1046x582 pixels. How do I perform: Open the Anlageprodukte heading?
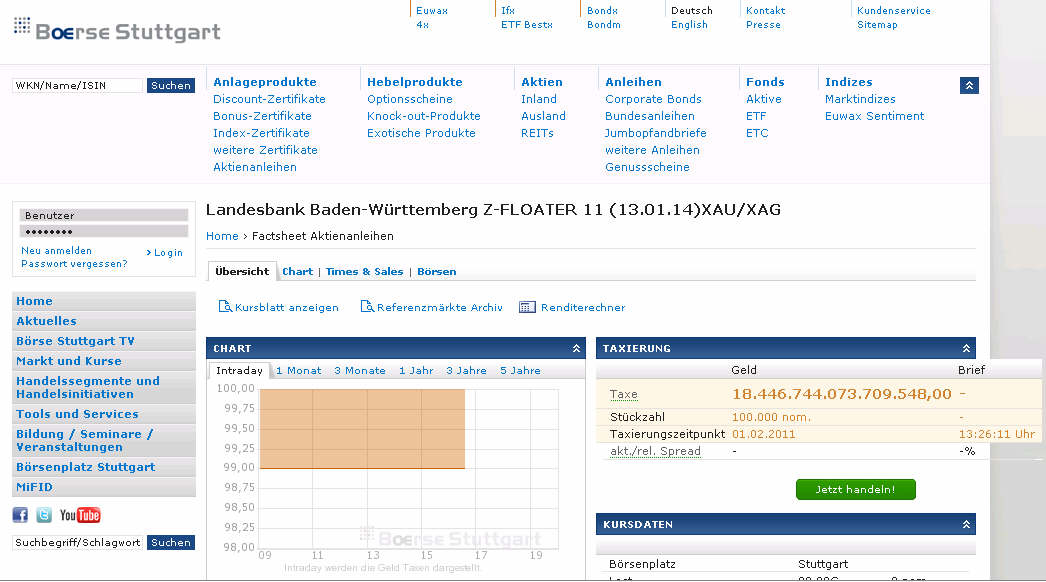265,82
